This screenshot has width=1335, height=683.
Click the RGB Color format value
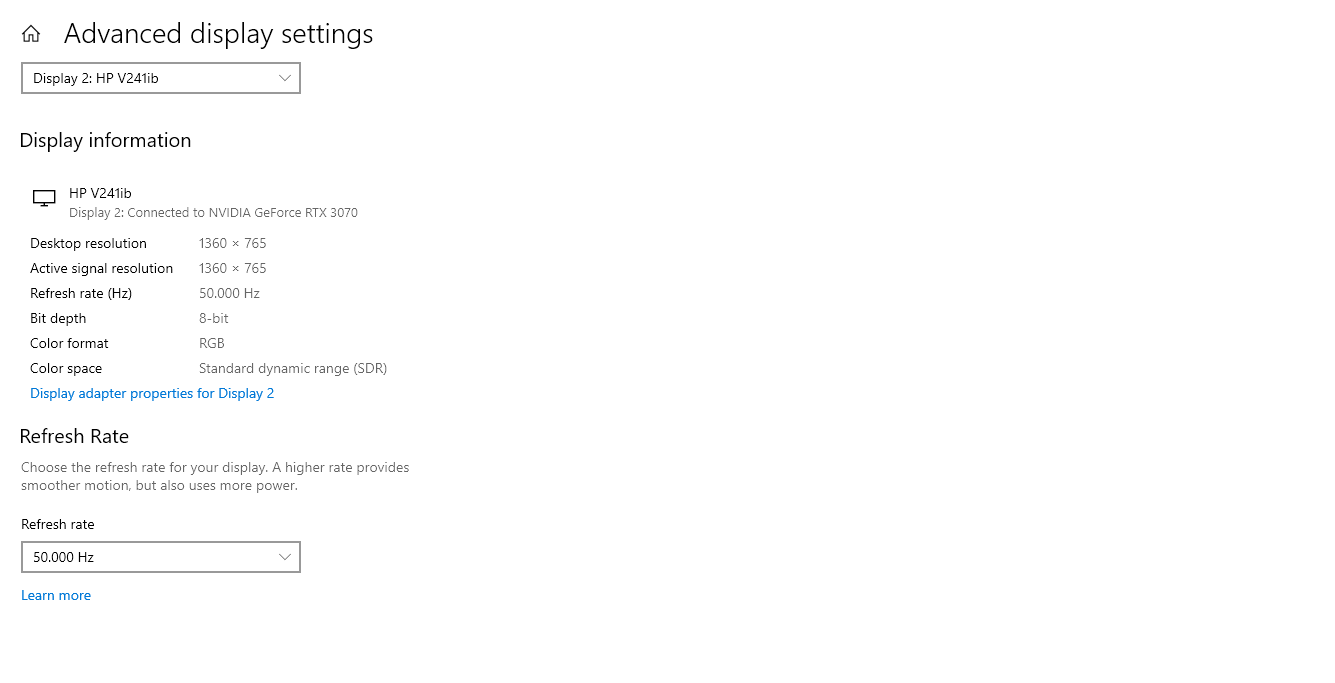tap(211, 343)
